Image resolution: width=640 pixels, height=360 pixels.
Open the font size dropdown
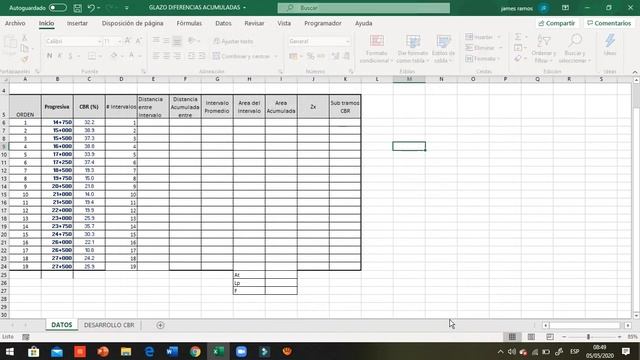tap(119, 41)
